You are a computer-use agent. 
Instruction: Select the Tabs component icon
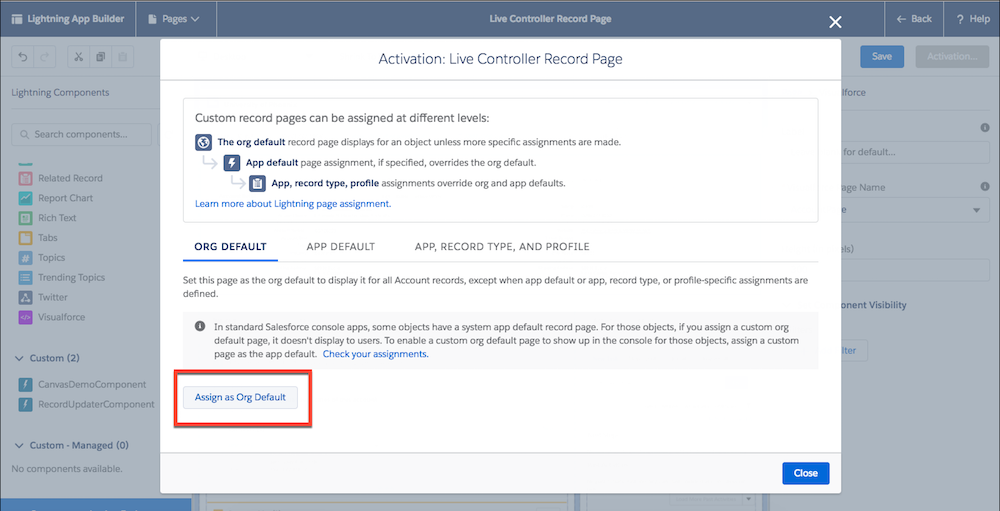coord(26,237)
